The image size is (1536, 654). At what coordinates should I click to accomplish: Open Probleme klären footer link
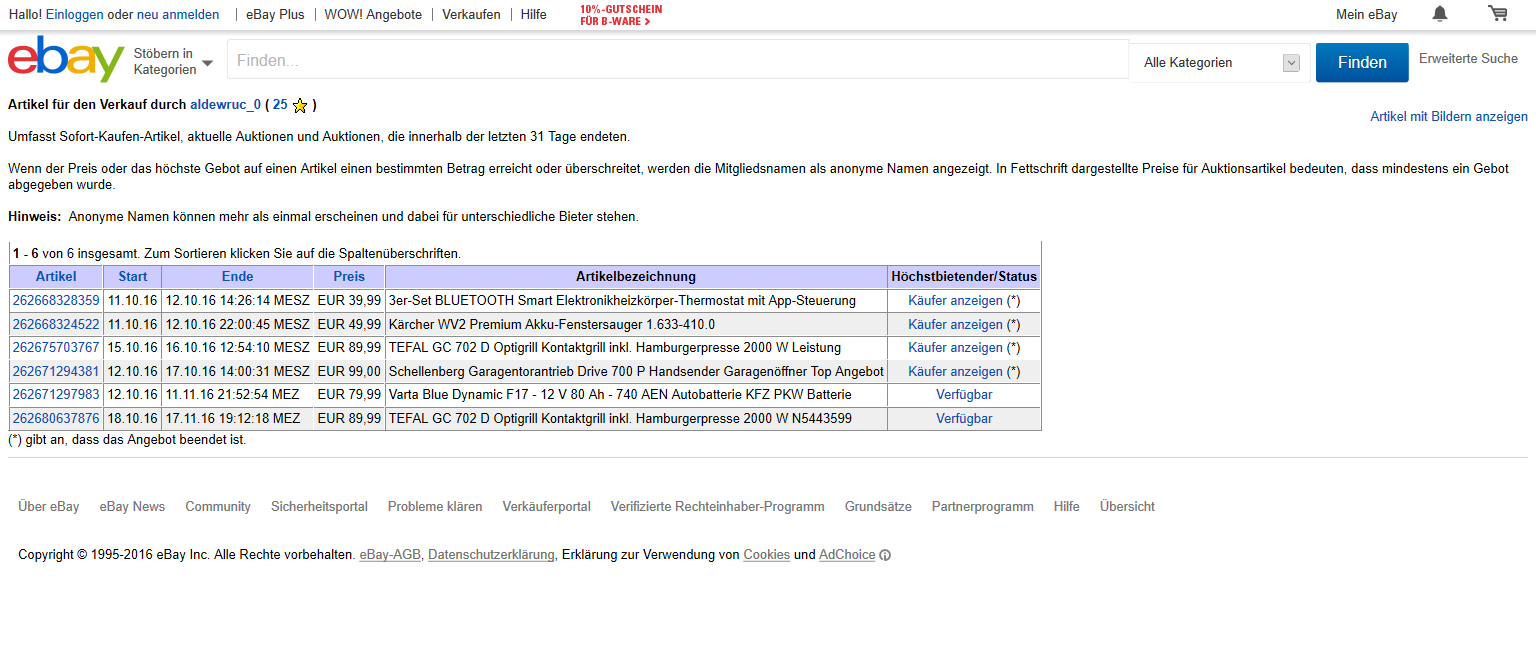point(435,507)
